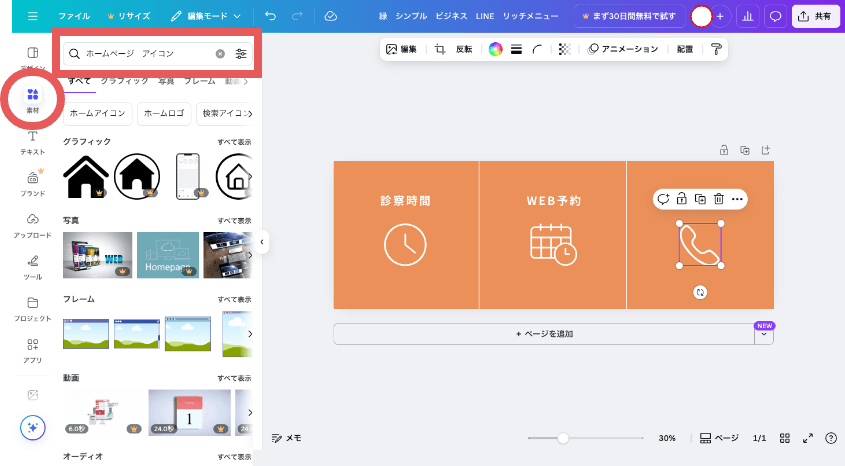Open the ファイル menu

[74, 17]
